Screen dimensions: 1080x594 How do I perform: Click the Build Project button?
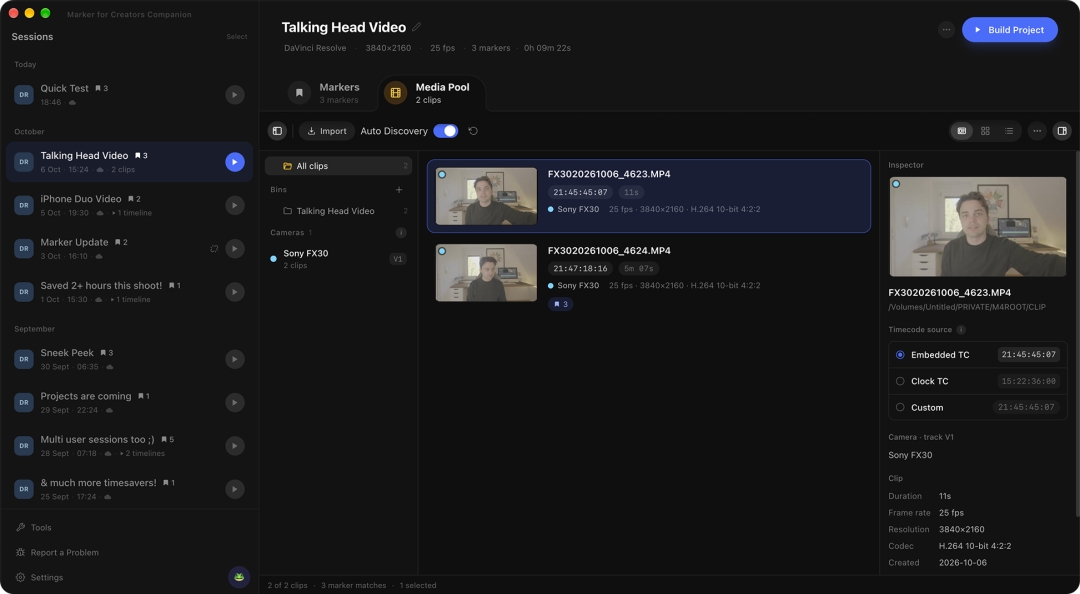(x=1010, y=30)
